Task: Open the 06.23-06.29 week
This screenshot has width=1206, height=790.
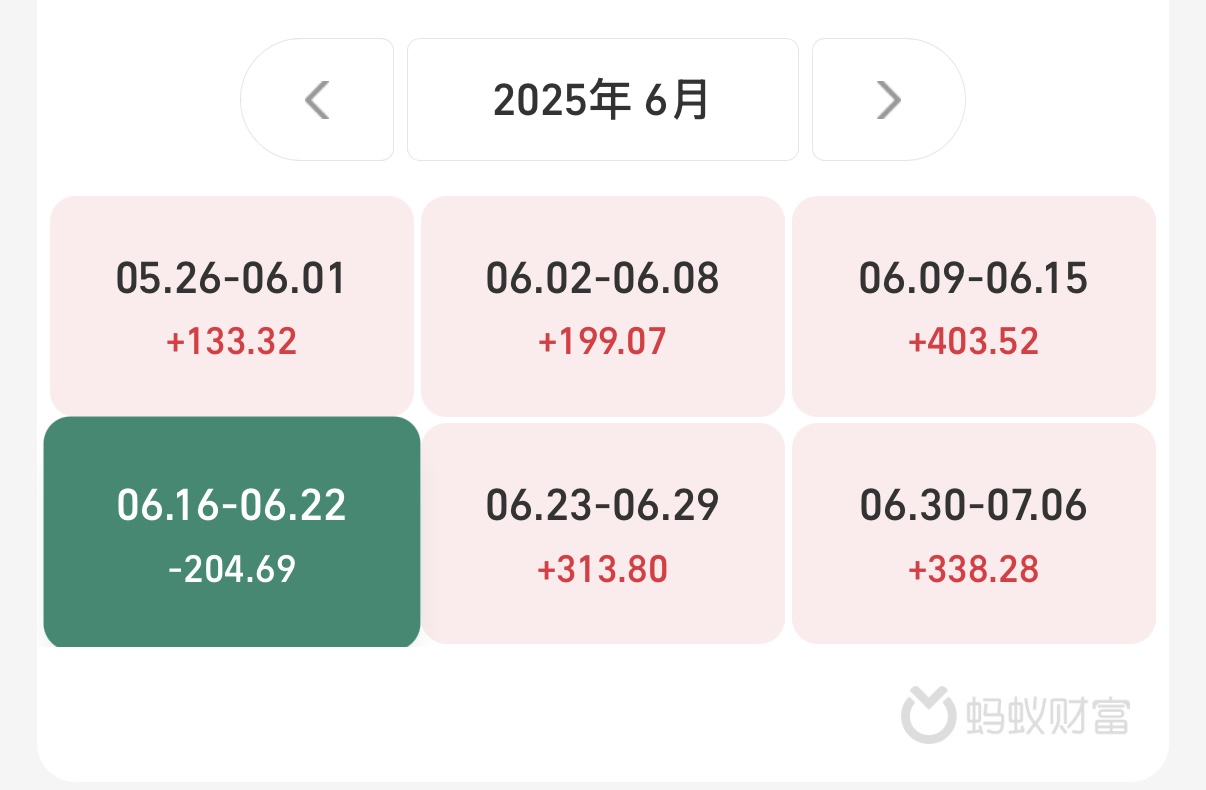Action: [x=602, y=533]
